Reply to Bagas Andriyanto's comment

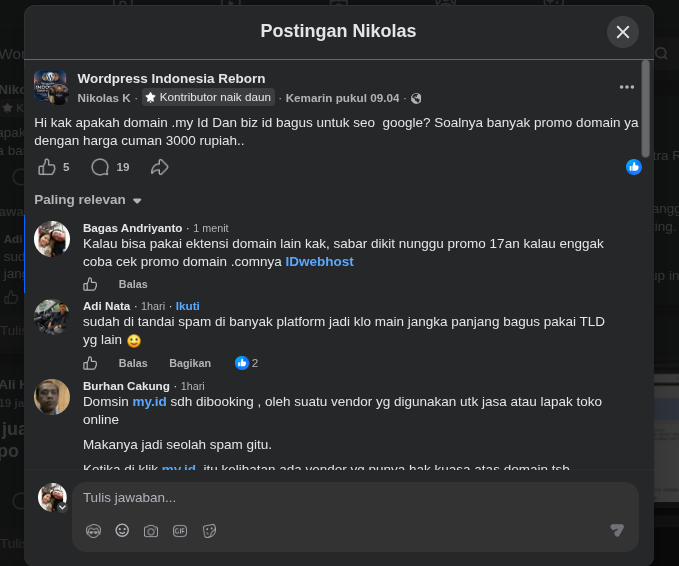point(133,284)
